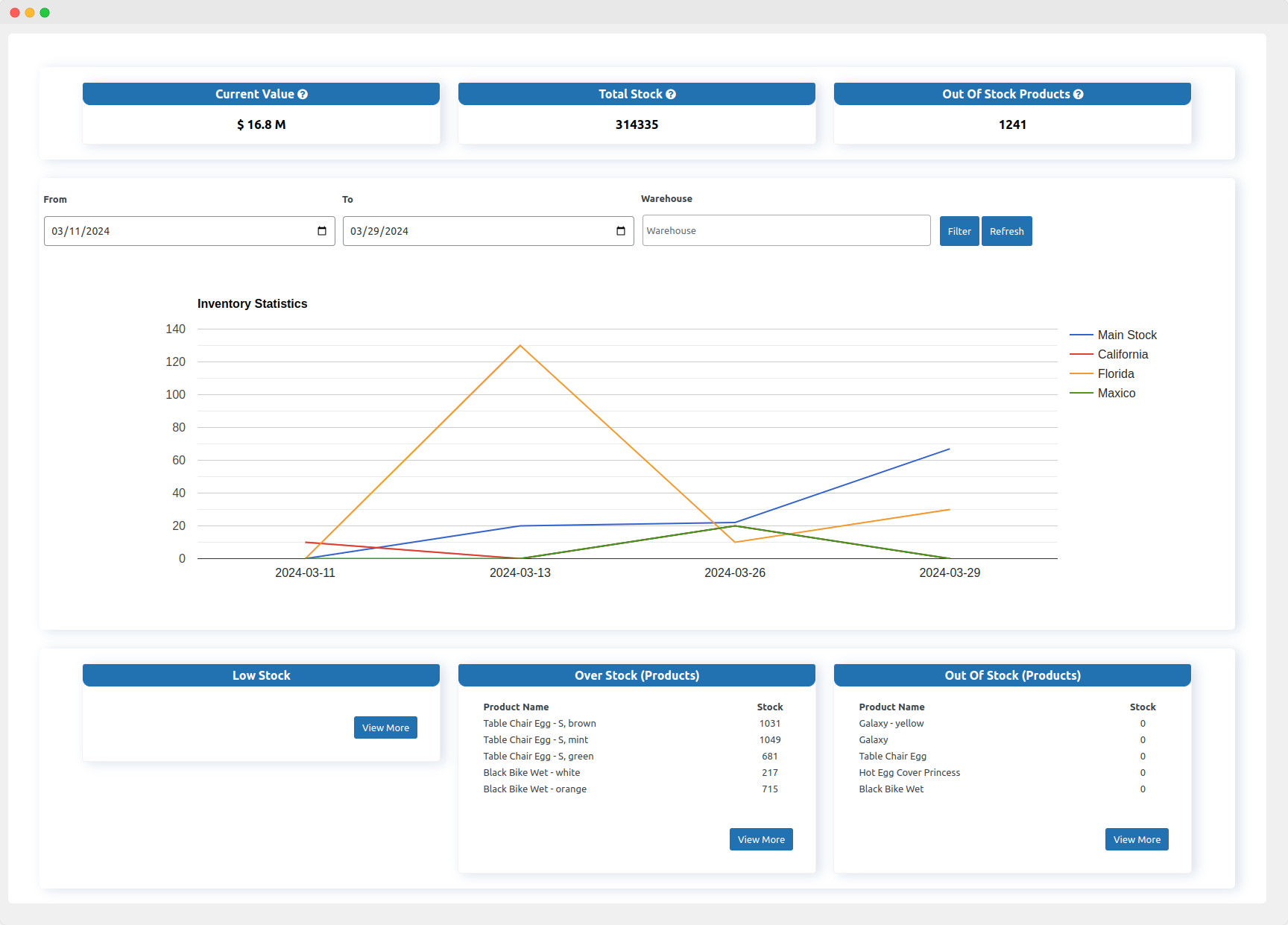
Task: Click the Out Of Stock Products help icon
Action: coord(1079,94)
